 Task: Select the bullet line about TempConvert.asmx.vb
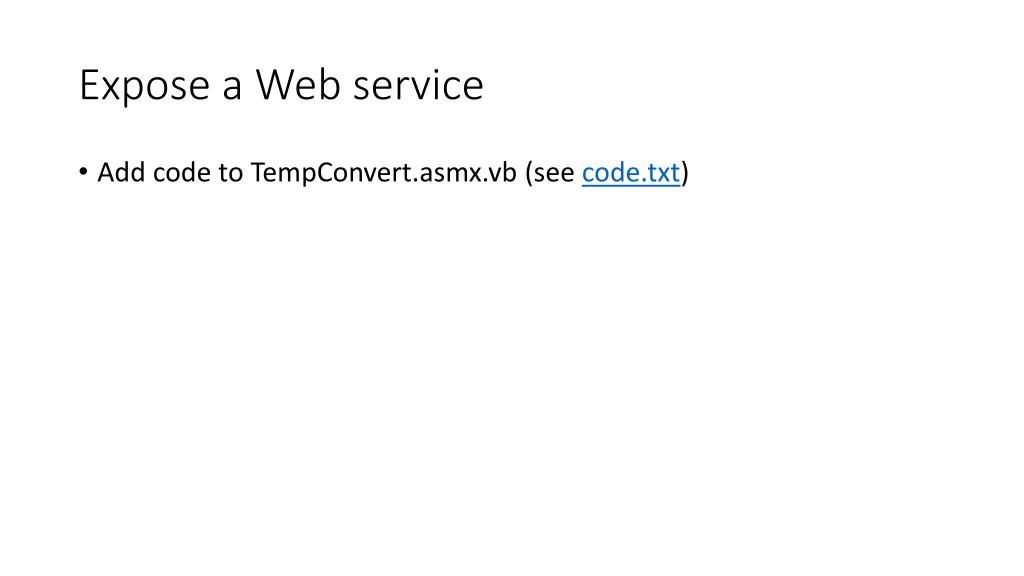click(384, 173)
